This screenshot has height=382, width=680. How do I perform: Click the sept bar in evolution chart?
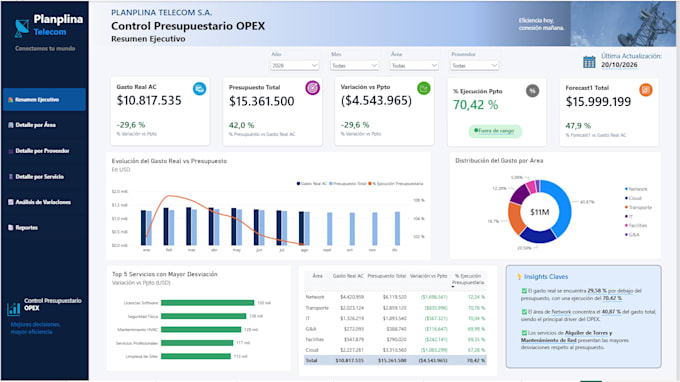click(330, 229)
